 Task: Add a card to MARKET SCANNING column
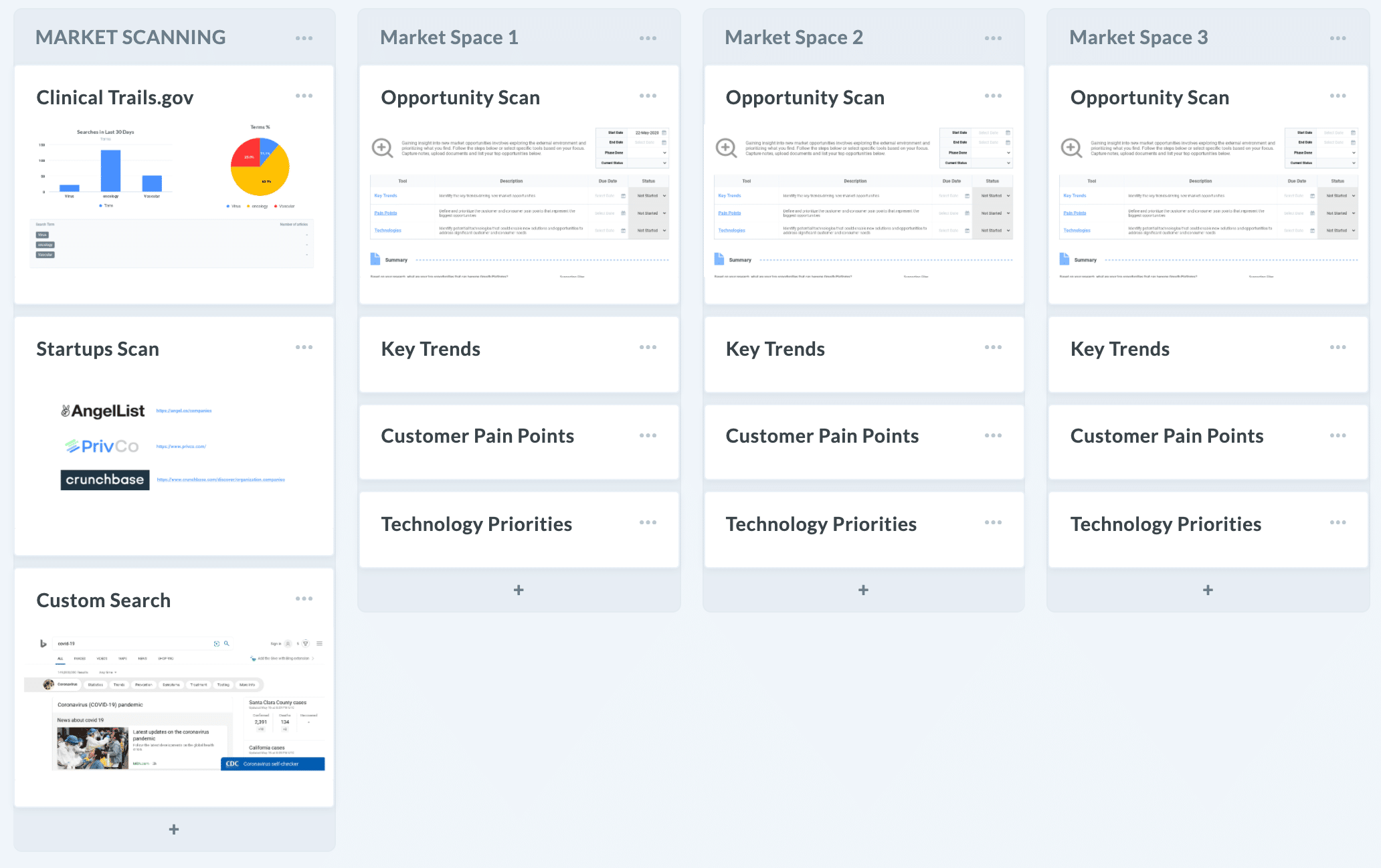[x=174, y=829]
